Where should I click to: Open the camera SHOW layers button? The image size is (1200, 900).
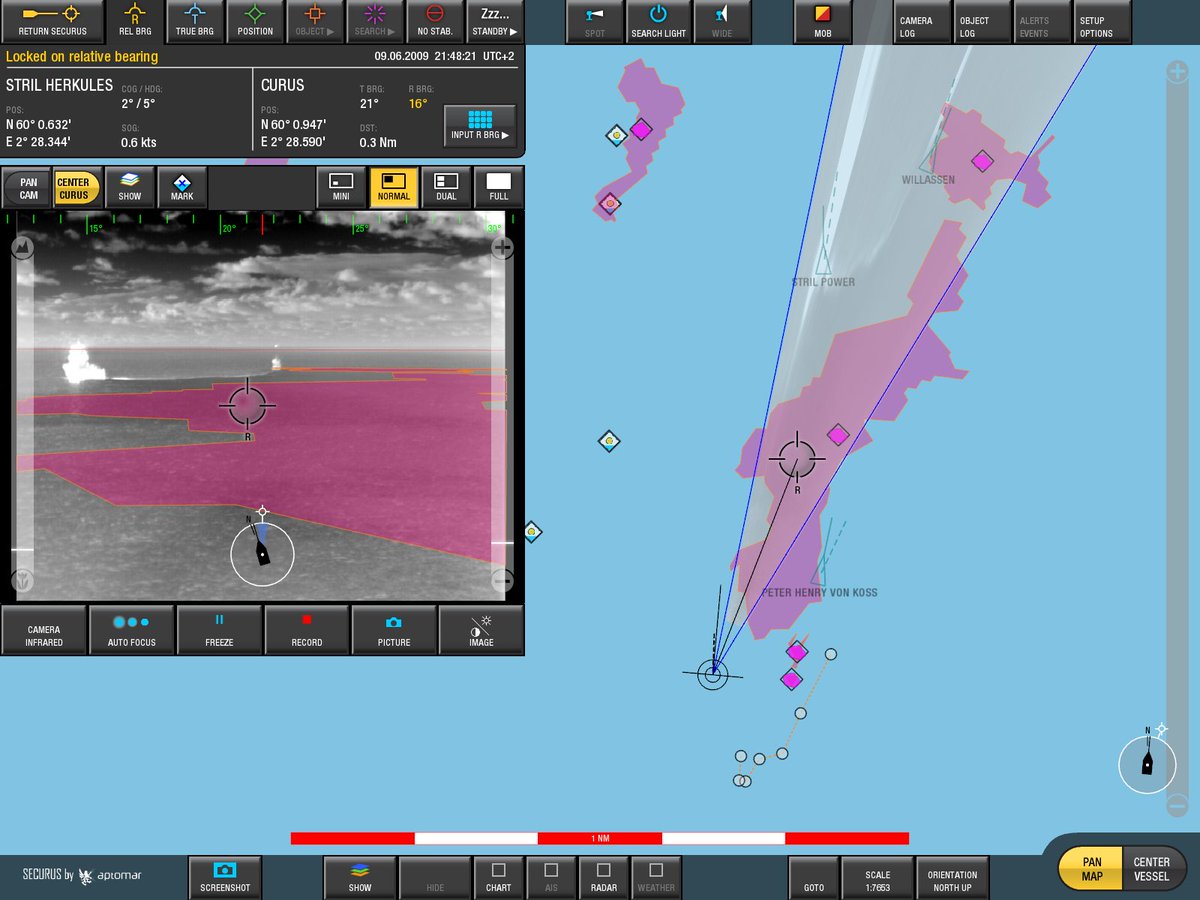pyautogui.click(x=130, y=186)
